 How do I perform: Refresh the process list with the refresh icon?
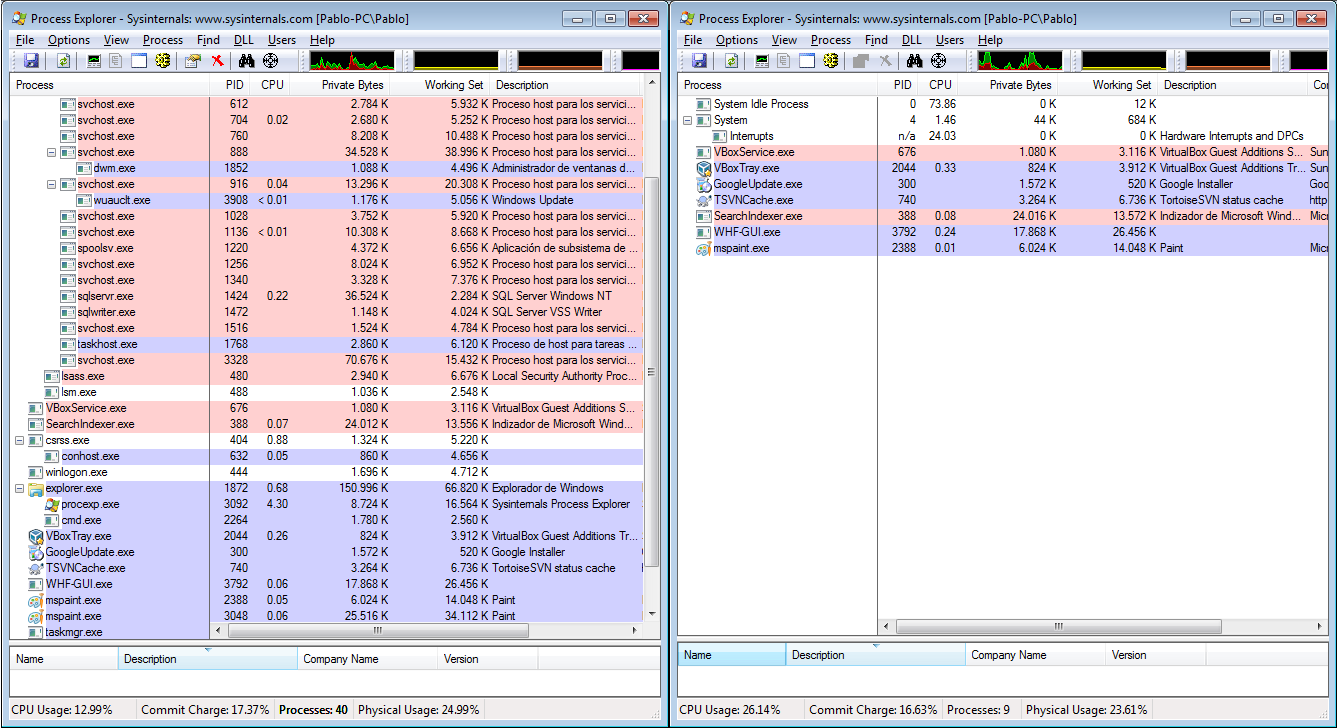click(62, 61)
